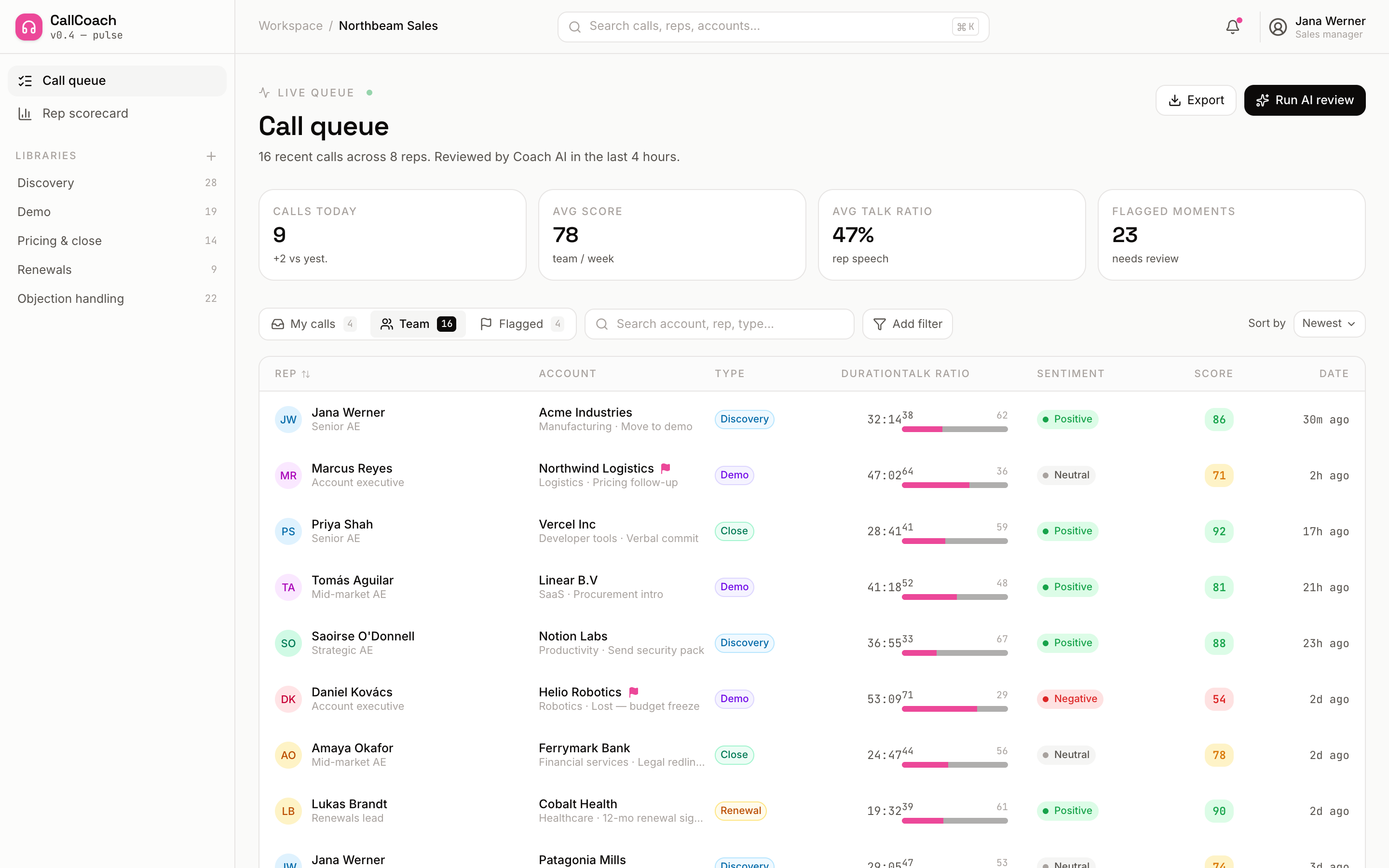Click the flag icon on Northwind Logistics
The image size is (1389, 868).
click(x=666, y=468)
